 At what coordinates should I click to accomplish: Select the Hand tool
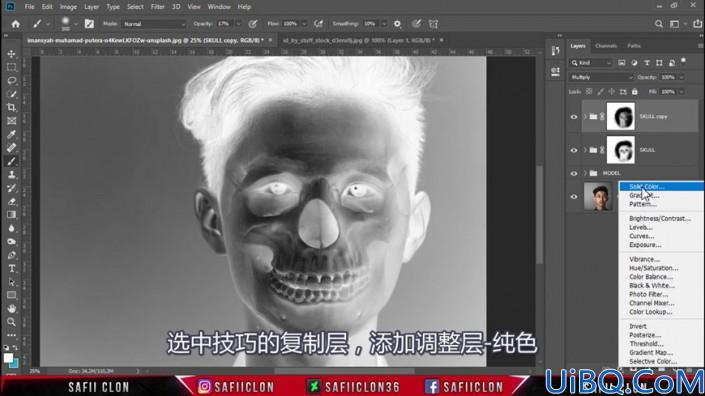click(12, 309)
